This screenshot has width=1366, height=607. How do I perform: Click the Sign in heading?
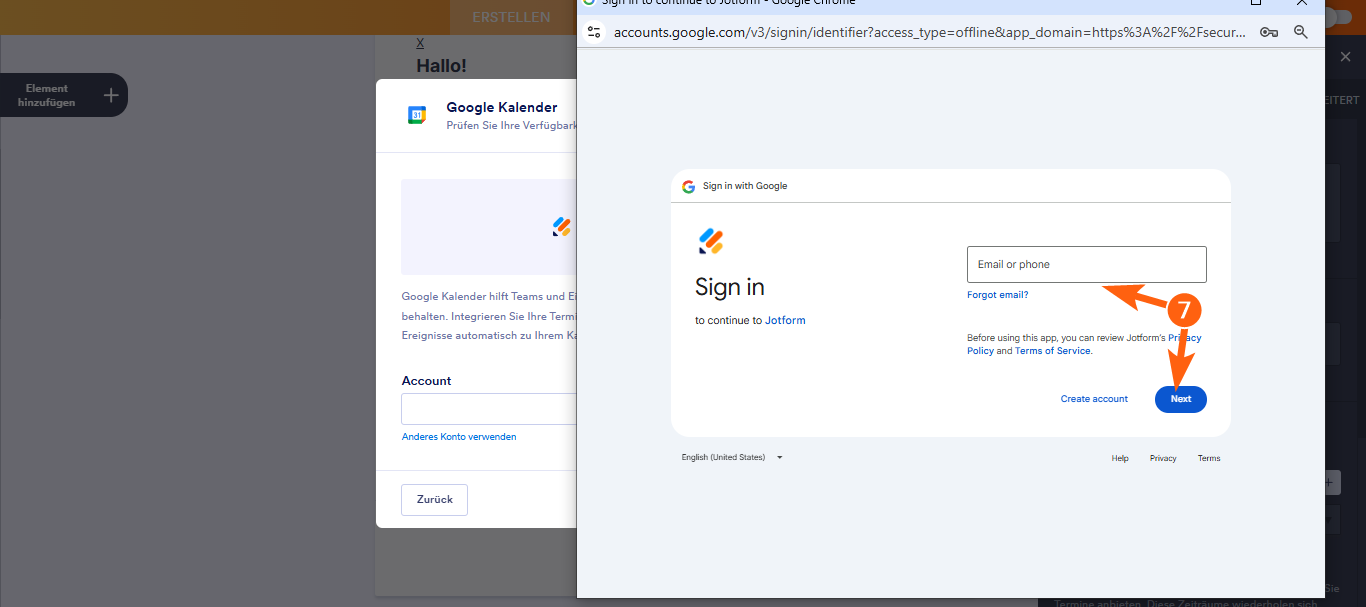point(730,287)
